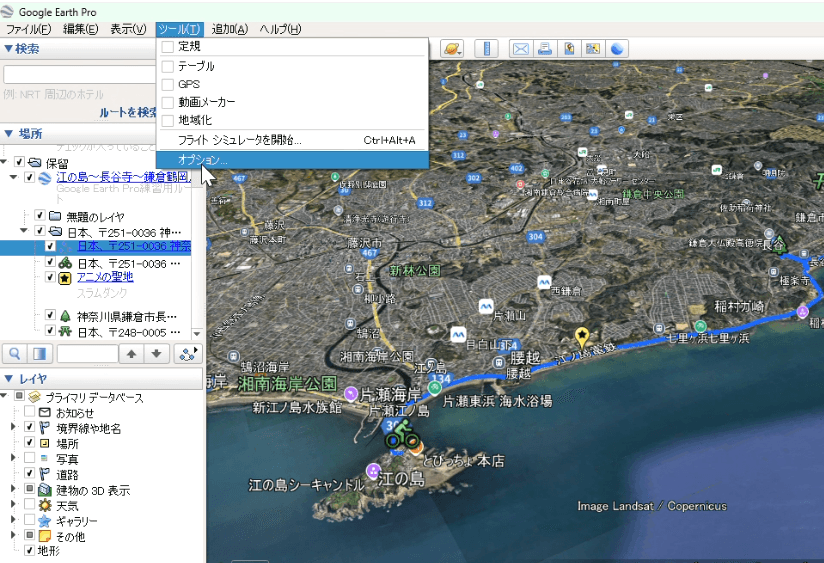Click the email icon in the toolbar
This screenshot has width=824, height=563.
pos(521,48)
